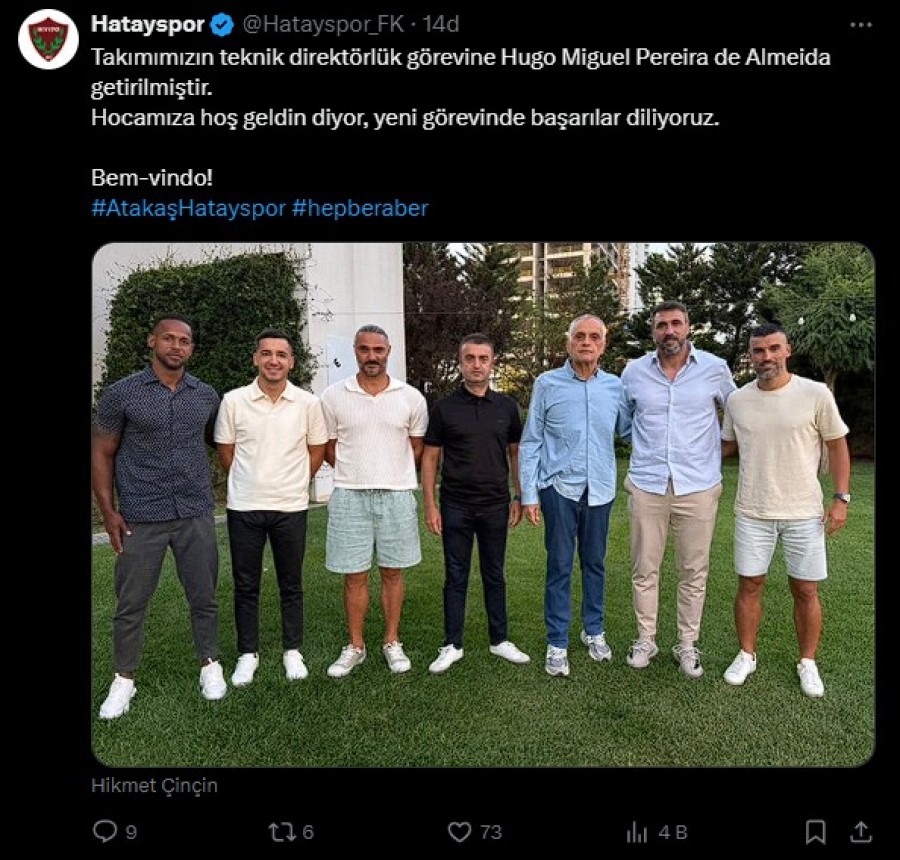
Task: Click the reply count 9
Action: [131, 832]
